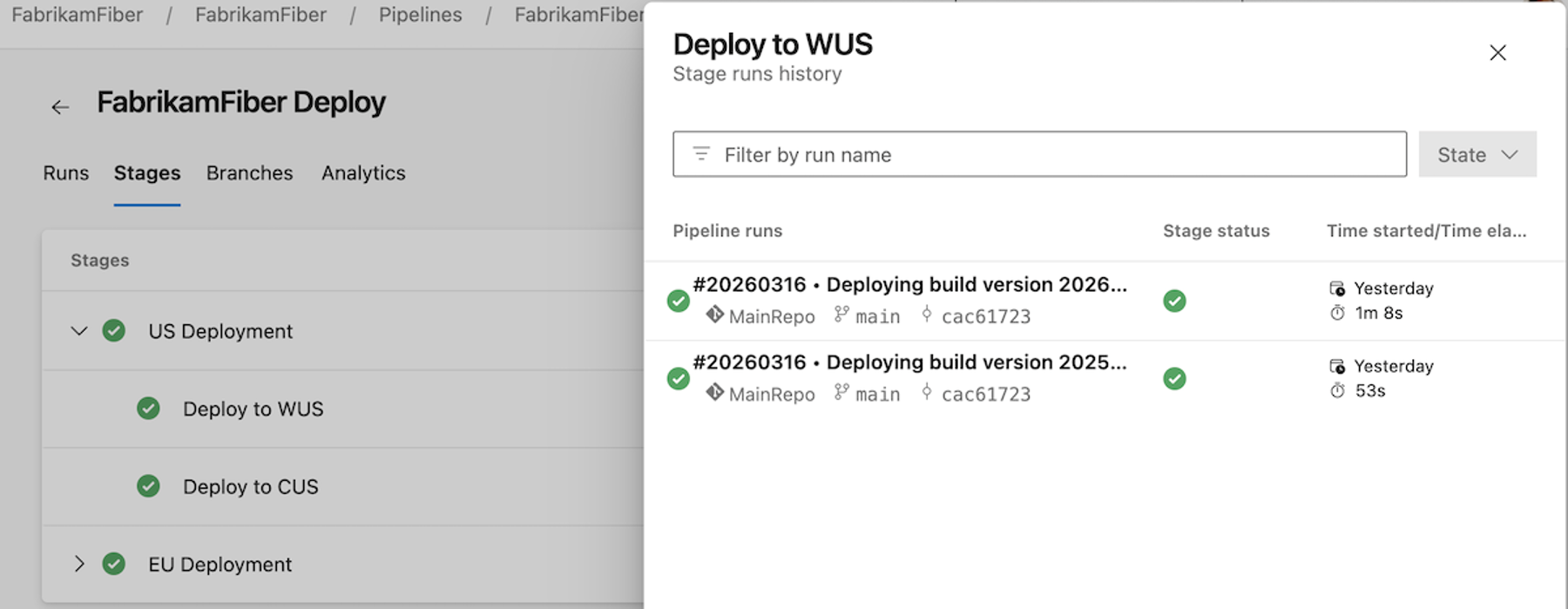Close the Deploy to WUS panel

[1497, 53]
